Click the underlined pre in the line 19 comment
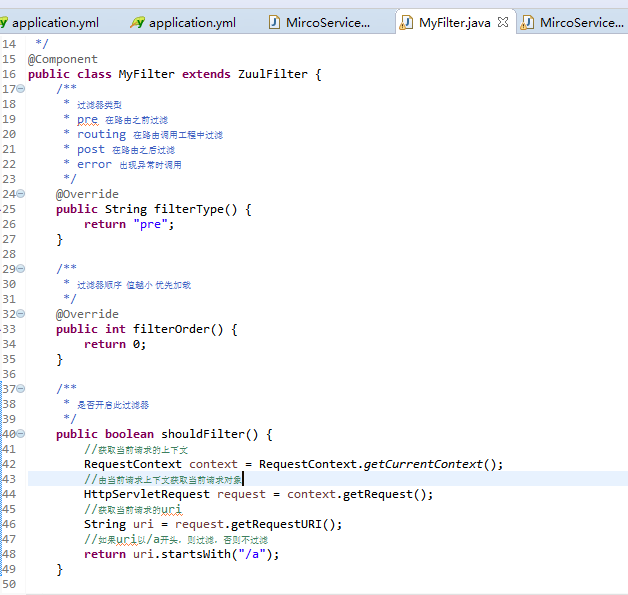The image size is (628, 595). 87,120
